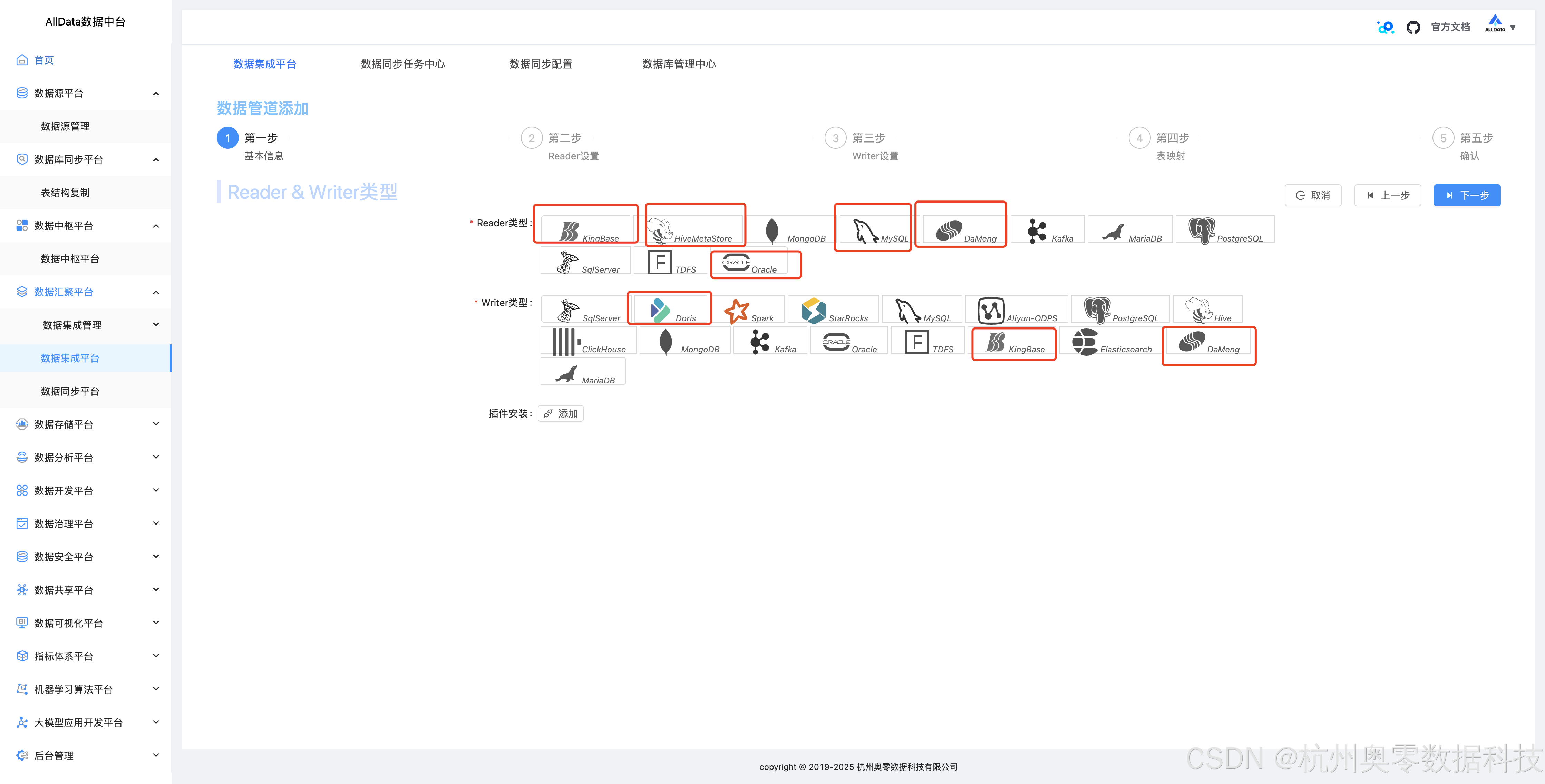The width and height of the screenshot is (1545, 784).
Task: Collapse 数据汇聚平台 sidebar section
Action: 156,293
